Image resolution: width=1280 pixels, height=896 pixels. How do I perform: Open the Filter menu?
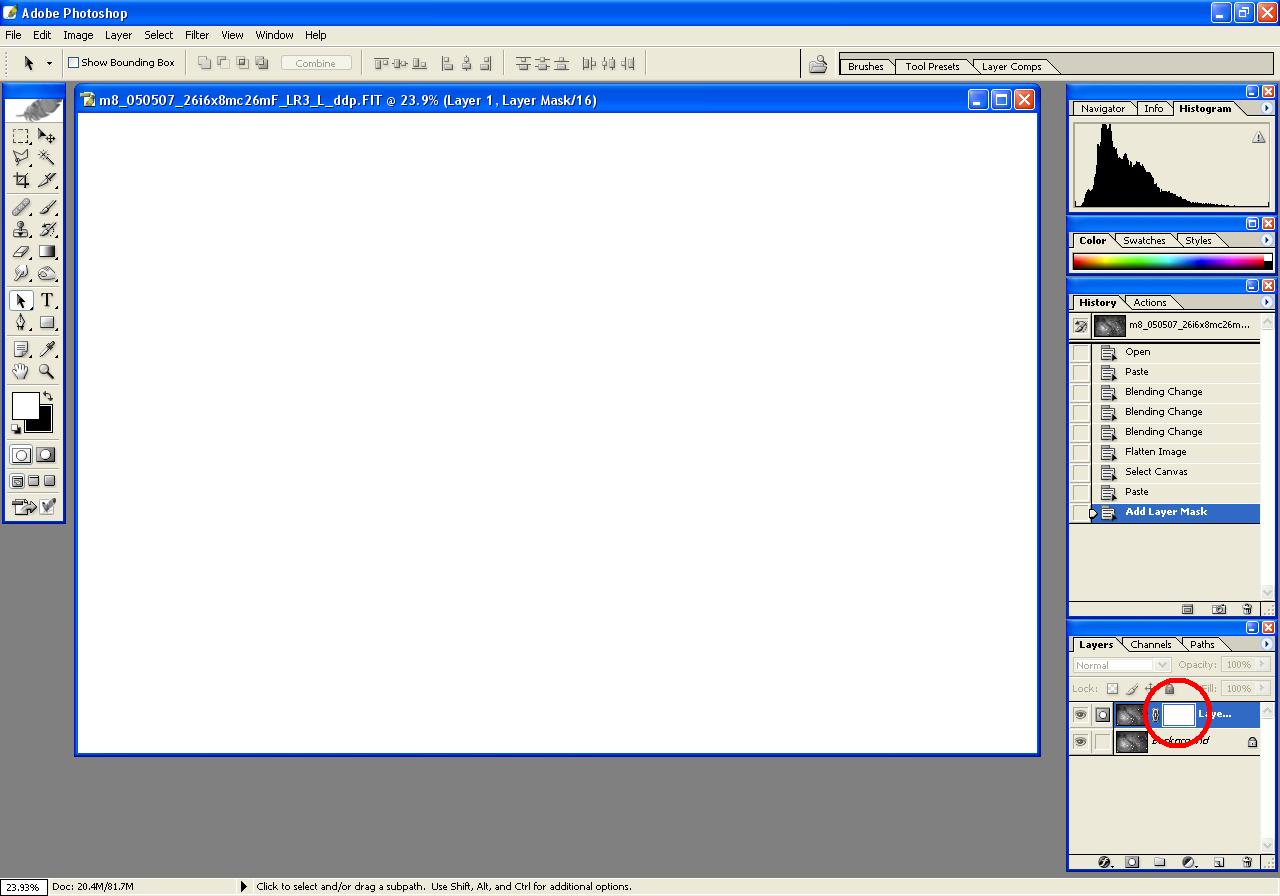coord(197,35)
